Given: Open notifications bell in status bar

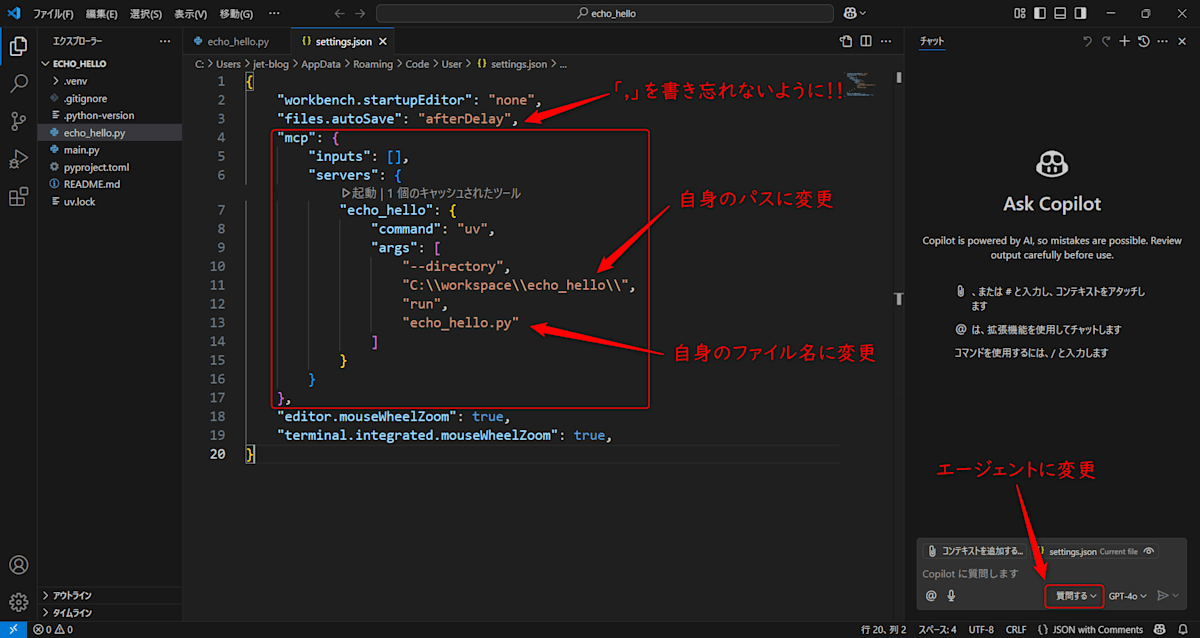Looking at the screenshot, I should tap(1184, 630).
